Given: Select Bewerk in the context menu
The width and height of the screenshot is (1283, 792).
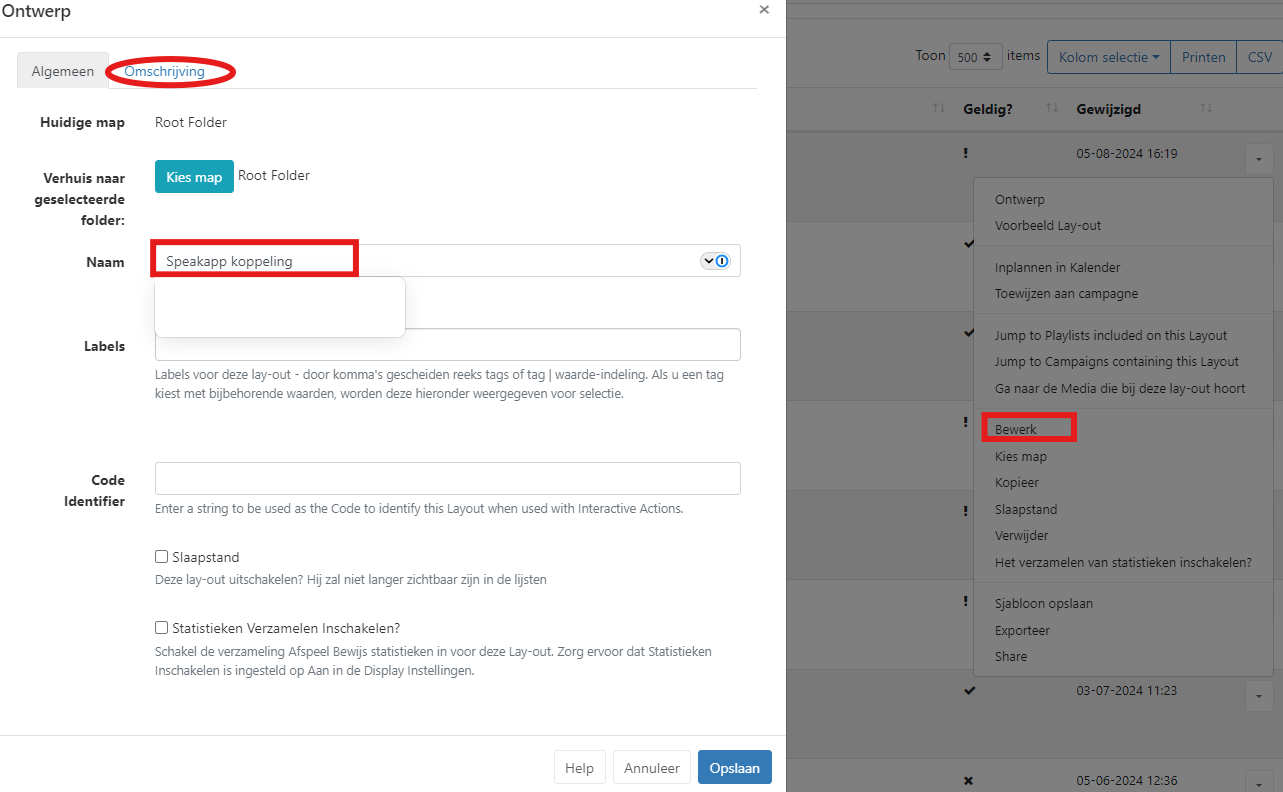Looking at the screenshot, I should (1016, 429).
